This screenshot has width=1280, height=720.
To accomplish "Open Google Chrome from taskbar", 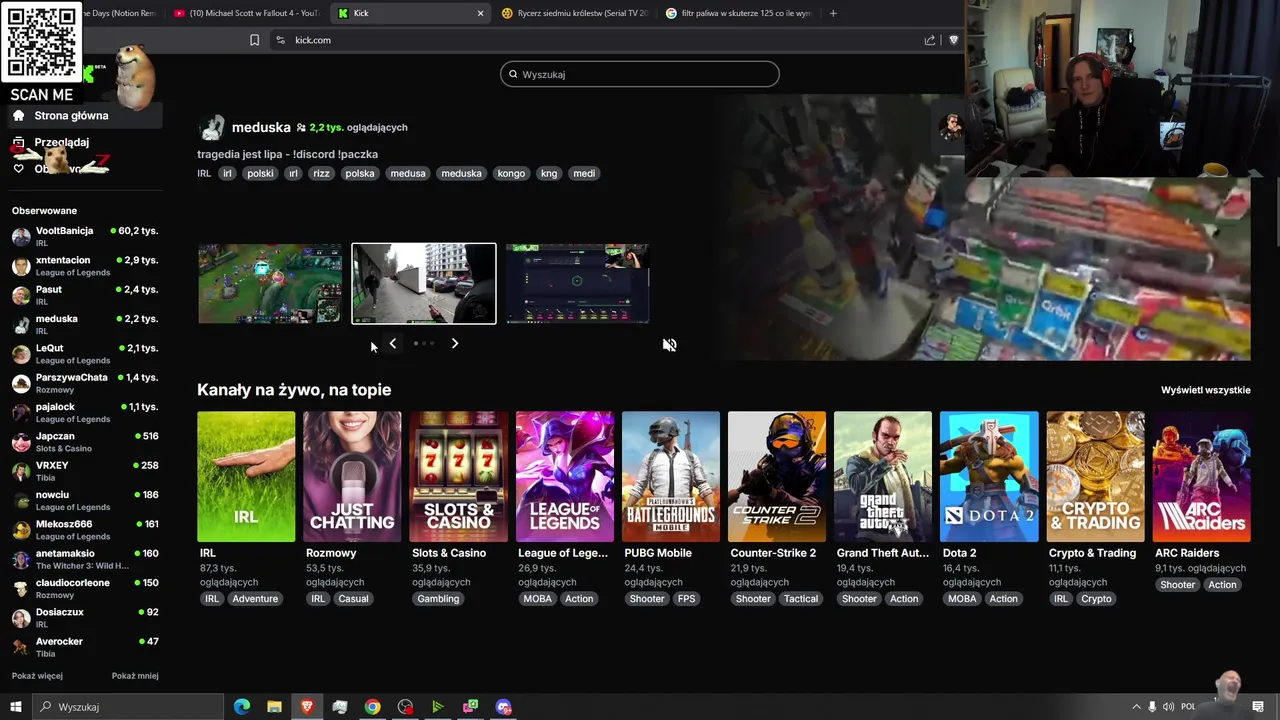I will tap(372, 707).
